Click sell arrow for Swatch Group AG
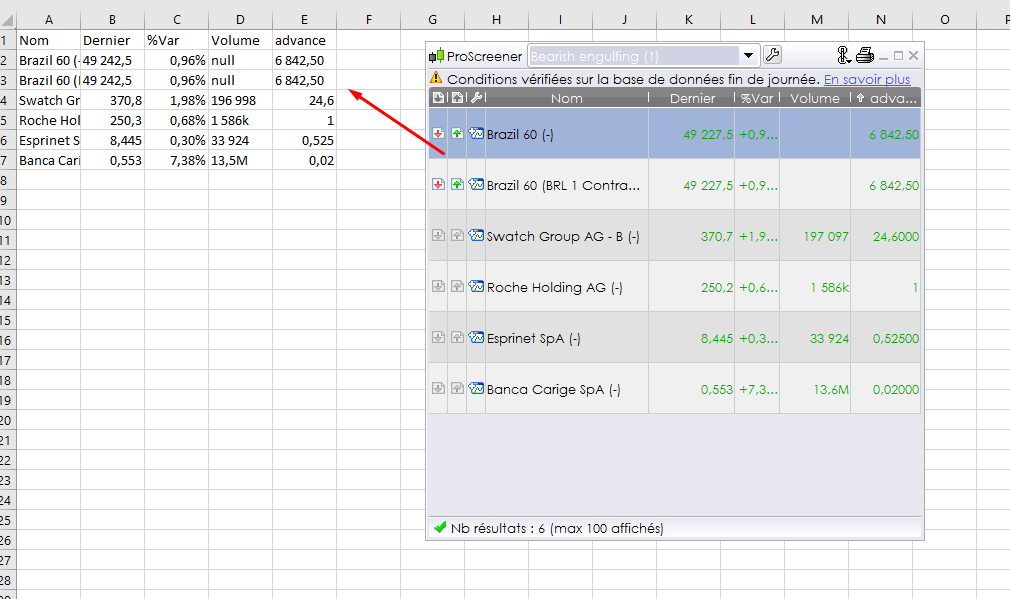This screenshot has height=599, width=1010. (x=438, y=235)
